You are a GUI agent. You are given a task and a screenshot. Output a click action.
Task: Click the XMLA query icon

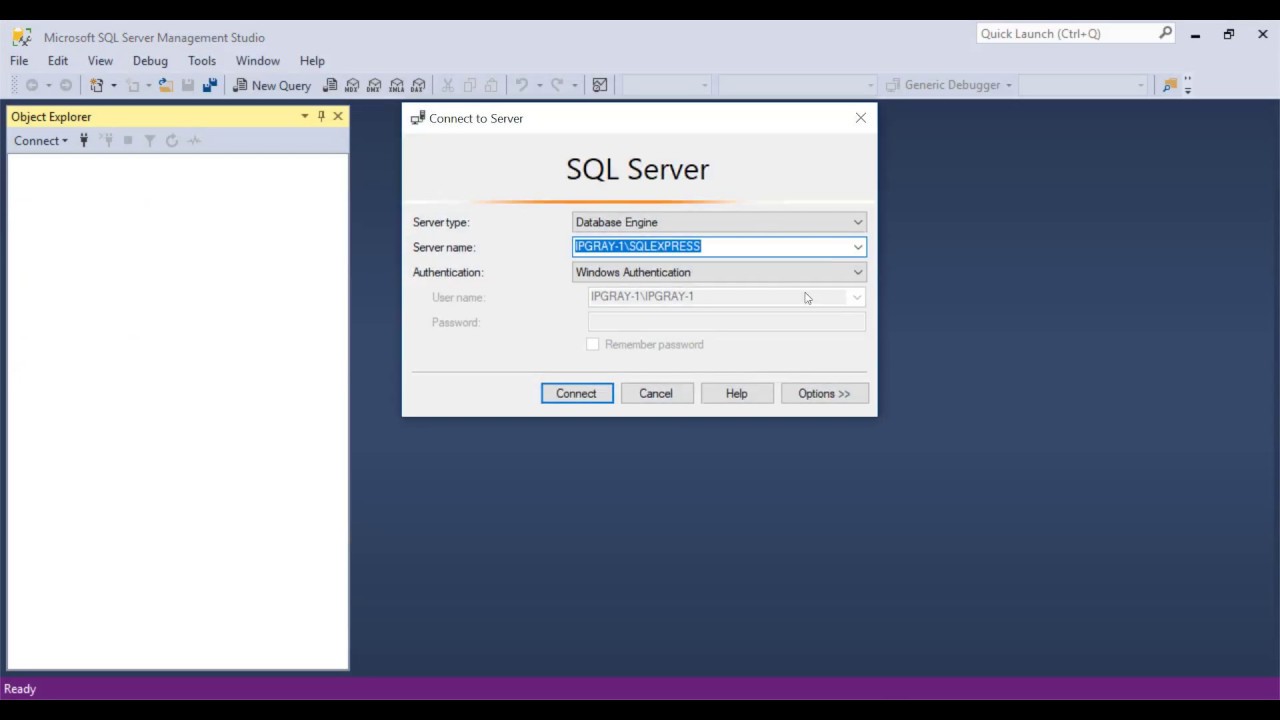396,85
